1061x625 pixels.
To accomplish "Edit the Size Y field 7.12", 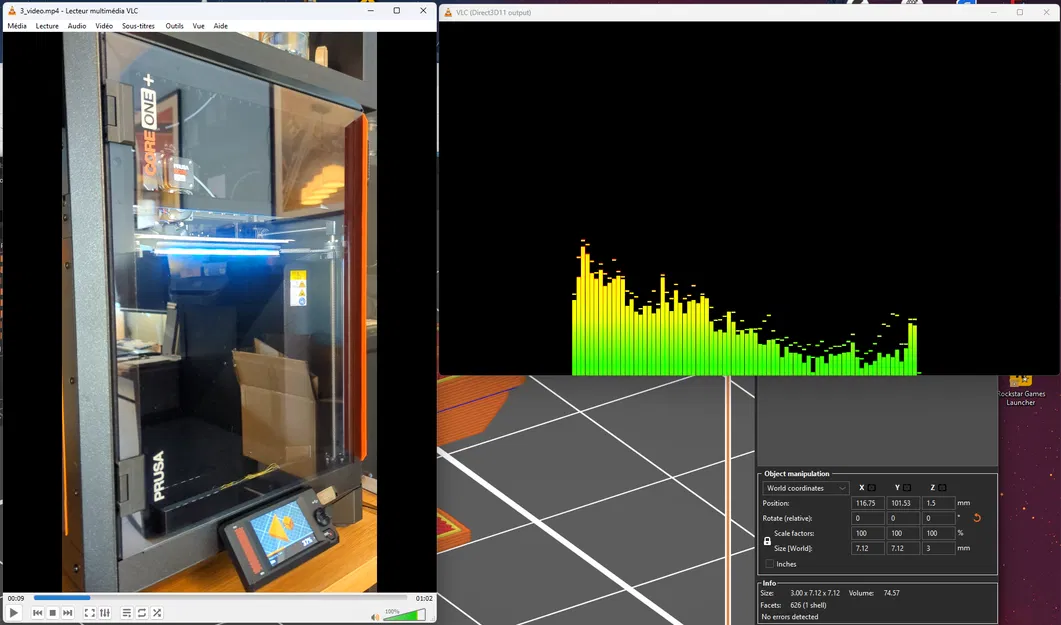I will coord(903,548).
